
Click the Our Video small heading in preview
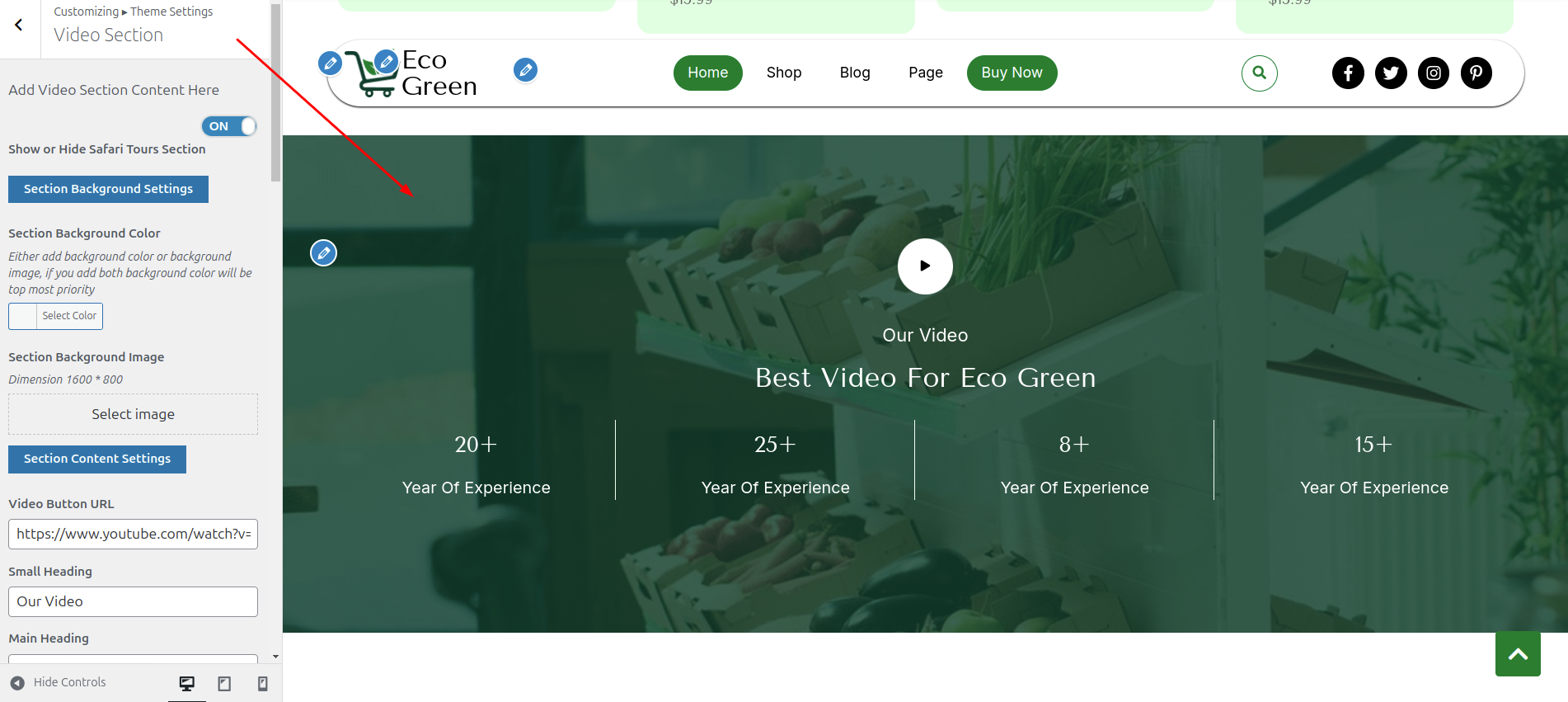pyautogui.click(x=925, y=335)
